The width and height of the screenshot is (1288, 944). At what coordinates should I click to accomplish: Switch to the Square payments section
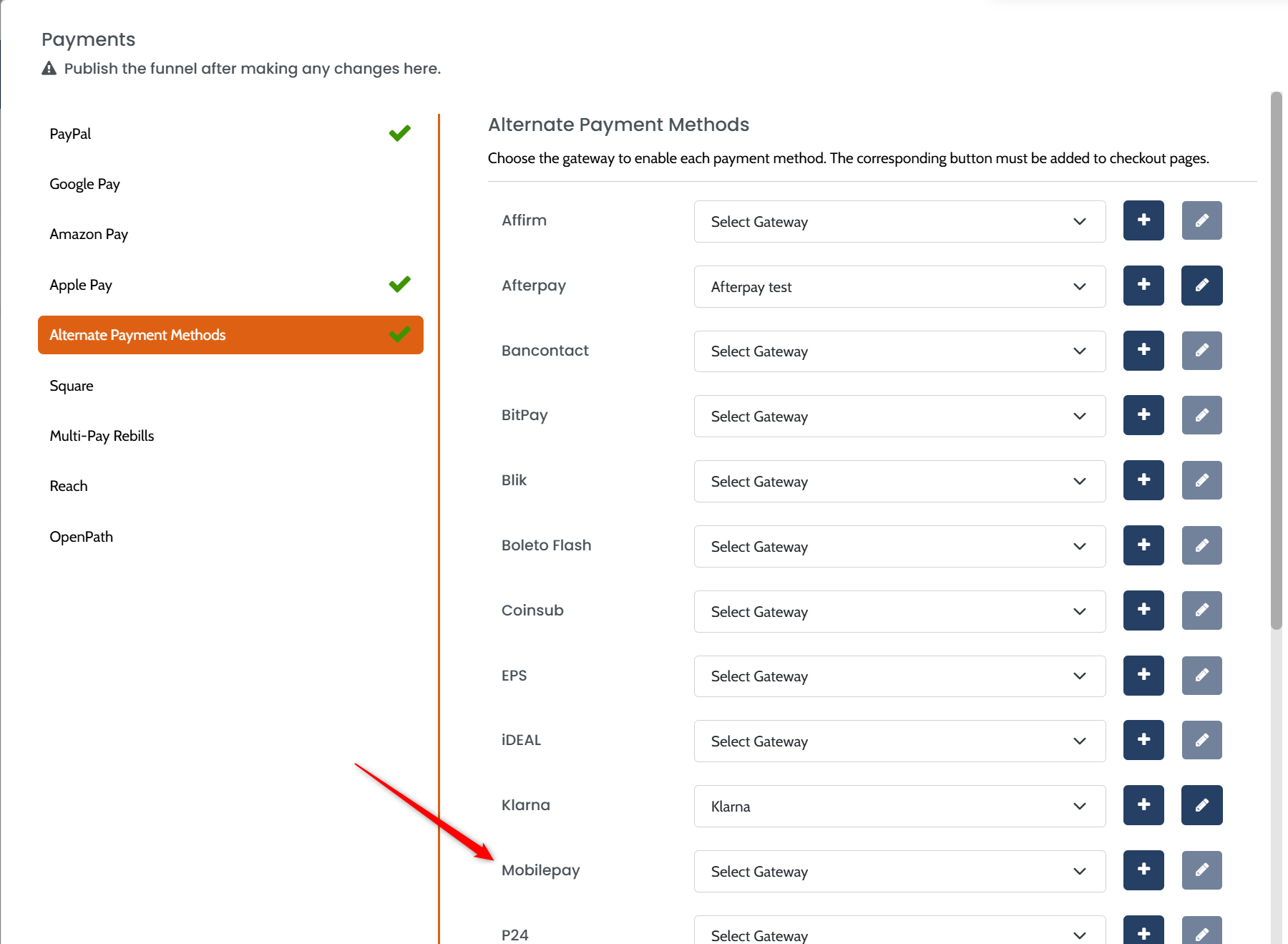72,386
